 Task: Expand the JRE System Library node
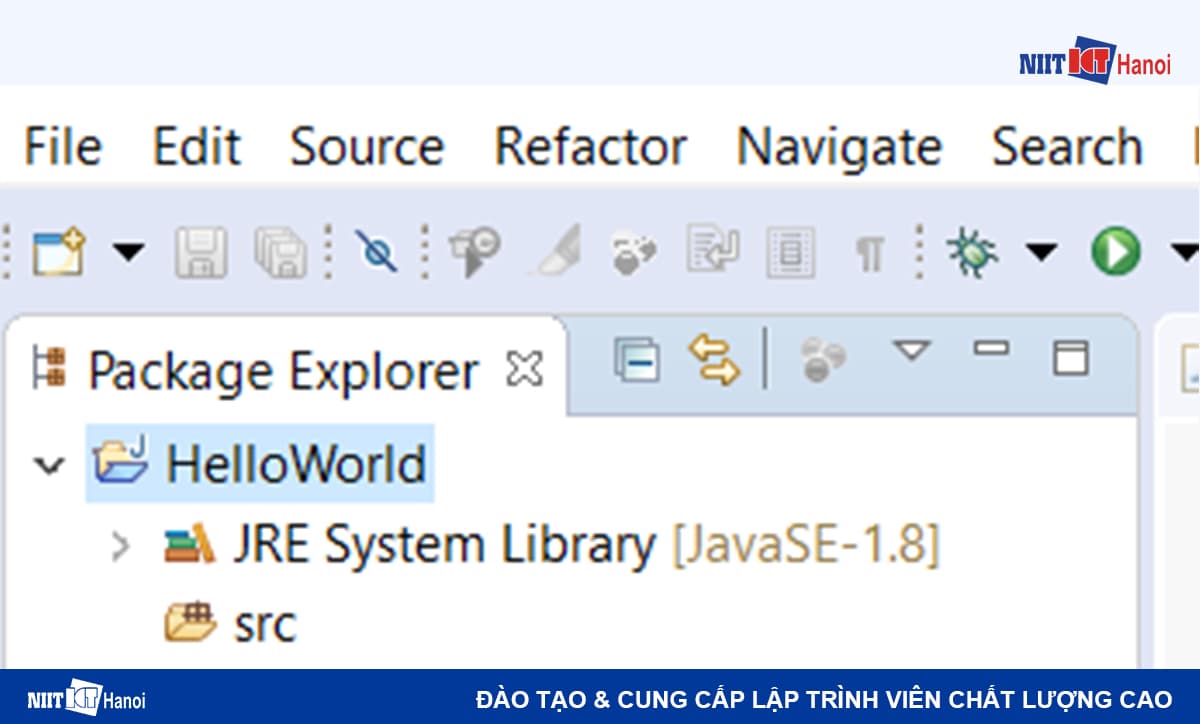(x=122, y=546)
